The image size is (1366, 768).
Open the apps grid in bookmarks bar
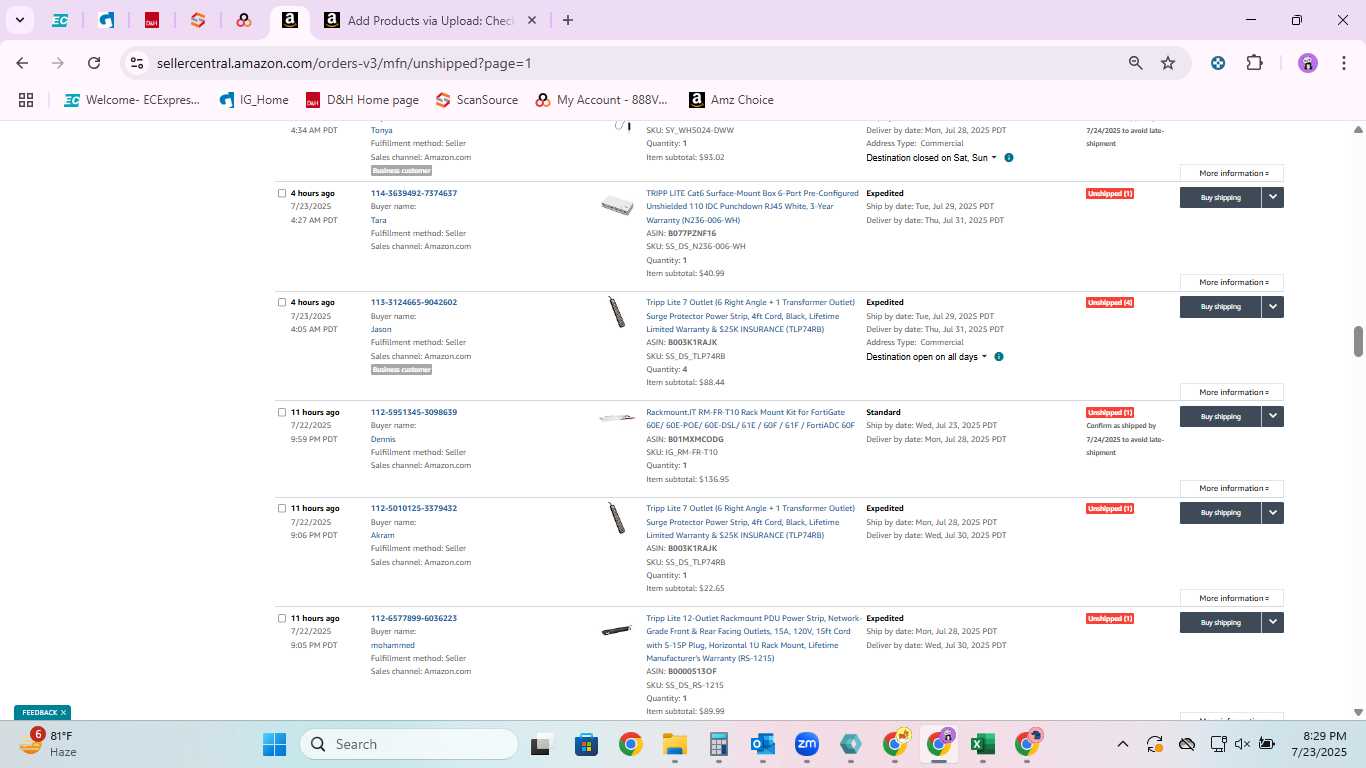pyautogui.click(x=26, y=100)
